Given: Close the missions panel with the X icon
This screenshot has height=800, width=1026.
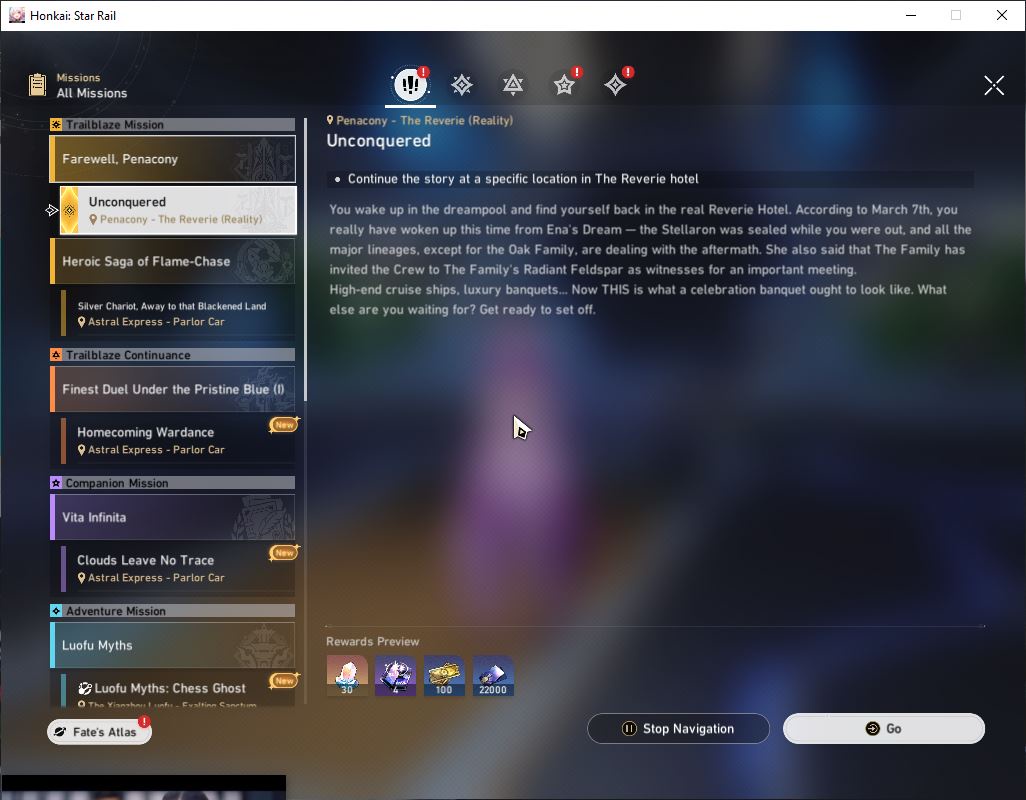Looking at the screenshot, I should (993, 85).
